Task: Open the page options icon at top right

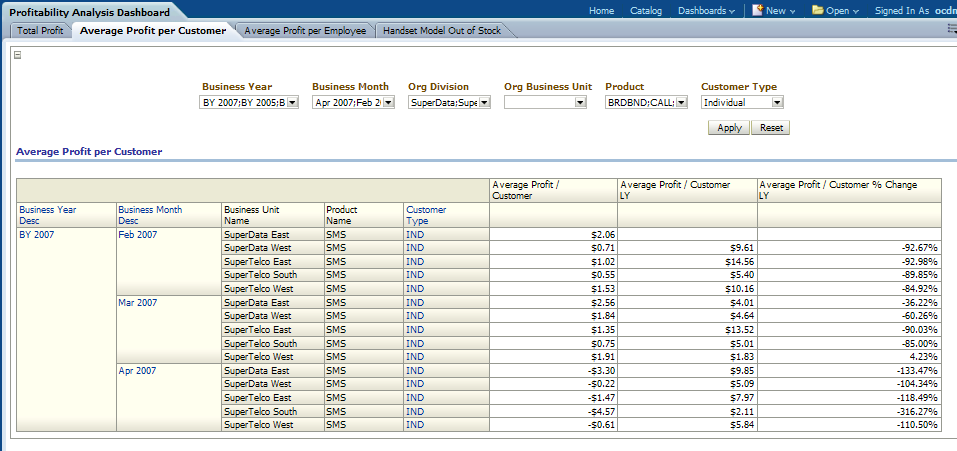Action: (951, 30)
